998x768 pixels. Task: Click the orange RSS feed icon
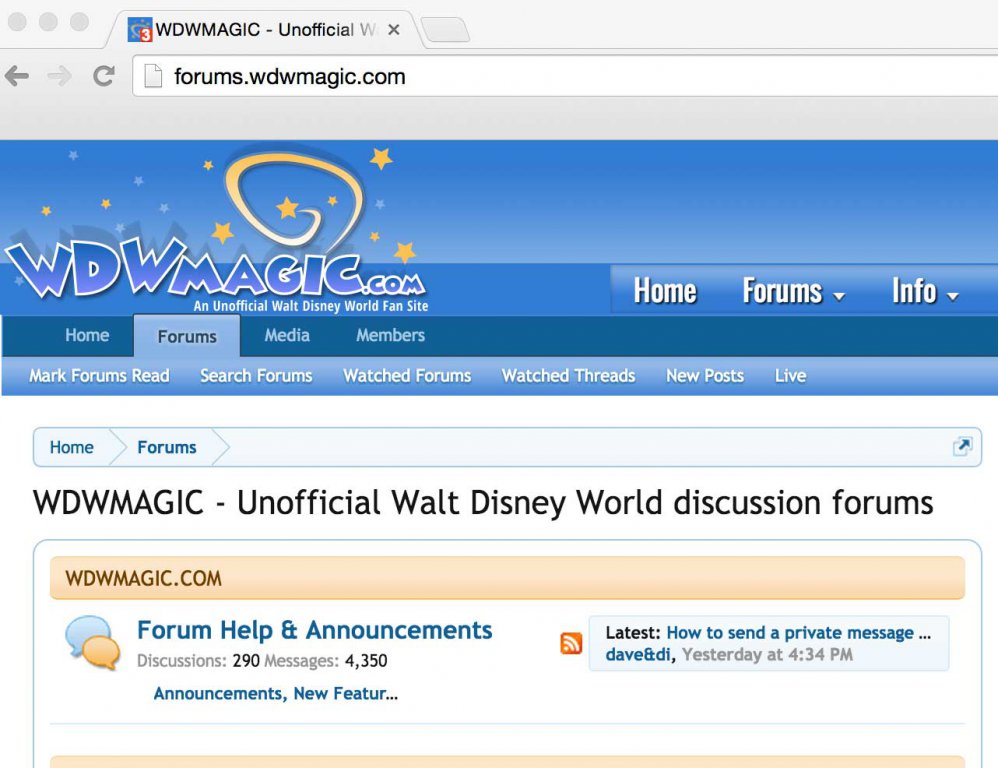[x=571, y=644]
